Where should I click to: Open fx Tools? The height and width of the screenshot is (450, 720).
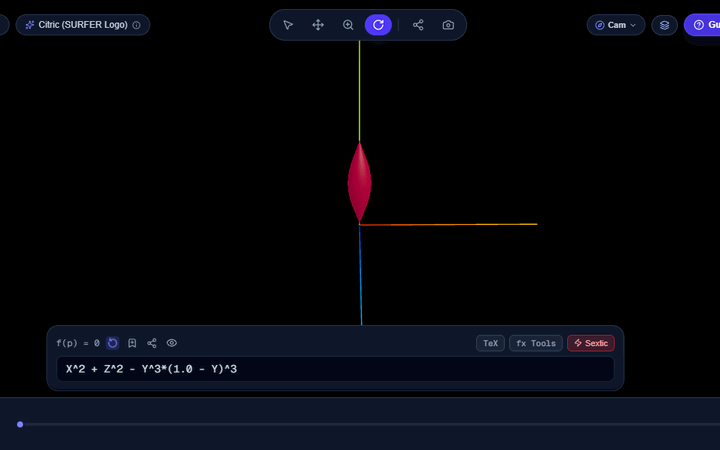pyautogui.click(x=536, y=343)
